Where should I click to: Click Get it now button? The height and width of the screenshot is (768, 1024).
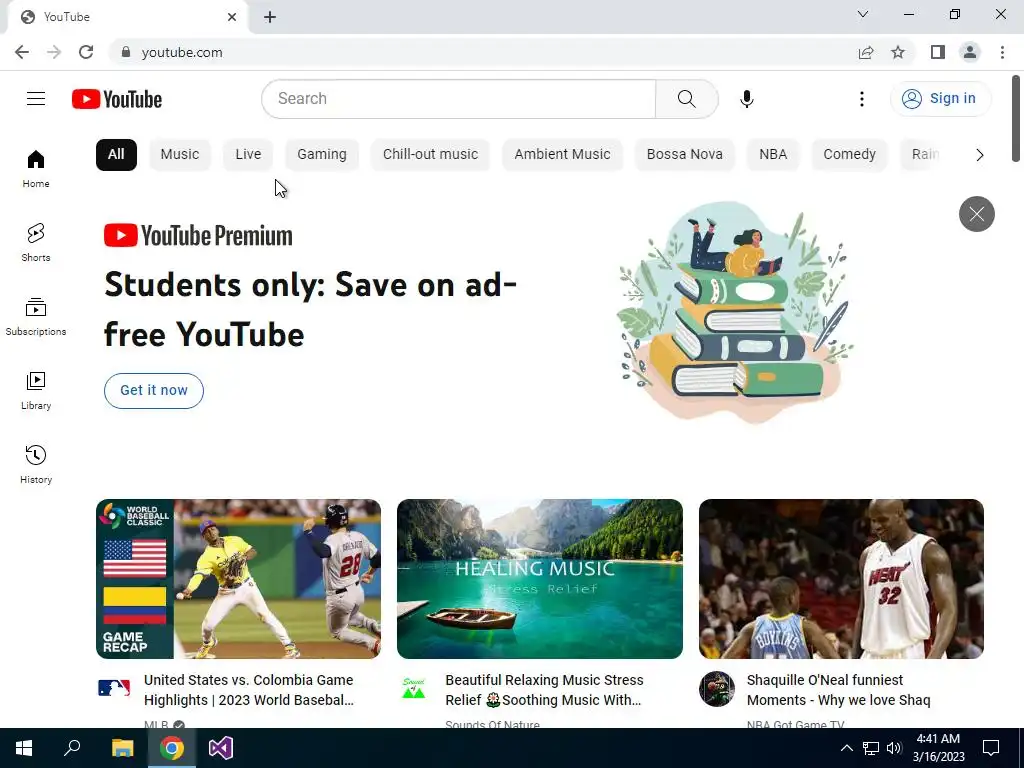[153, 391]
